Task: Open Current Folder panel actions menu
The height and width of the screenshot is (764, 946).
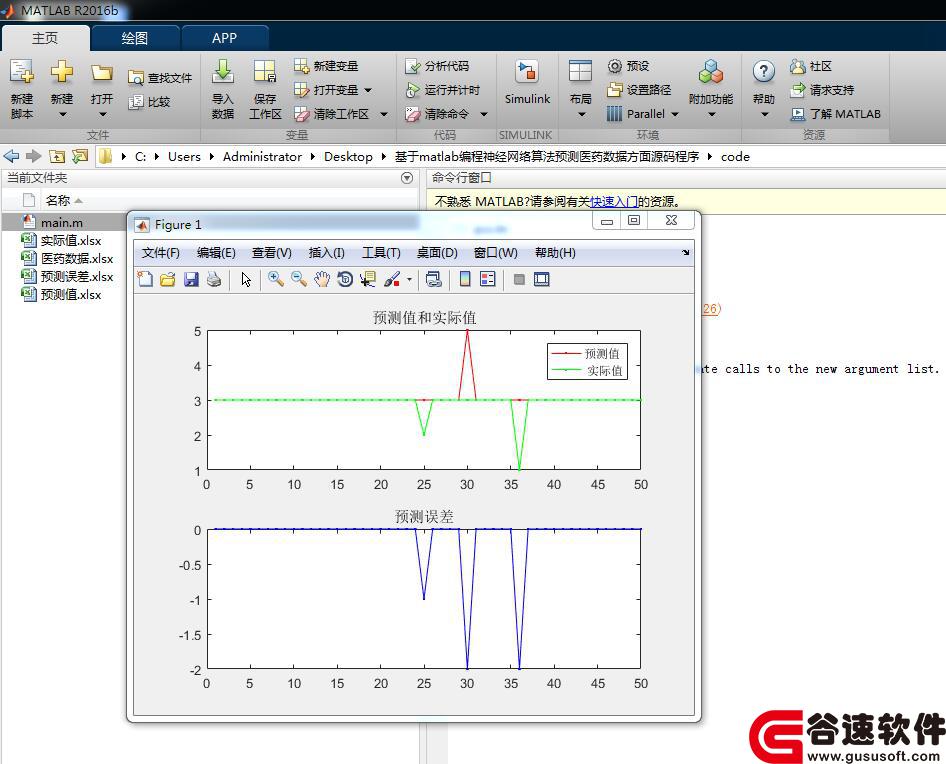Action: point(407,178)
